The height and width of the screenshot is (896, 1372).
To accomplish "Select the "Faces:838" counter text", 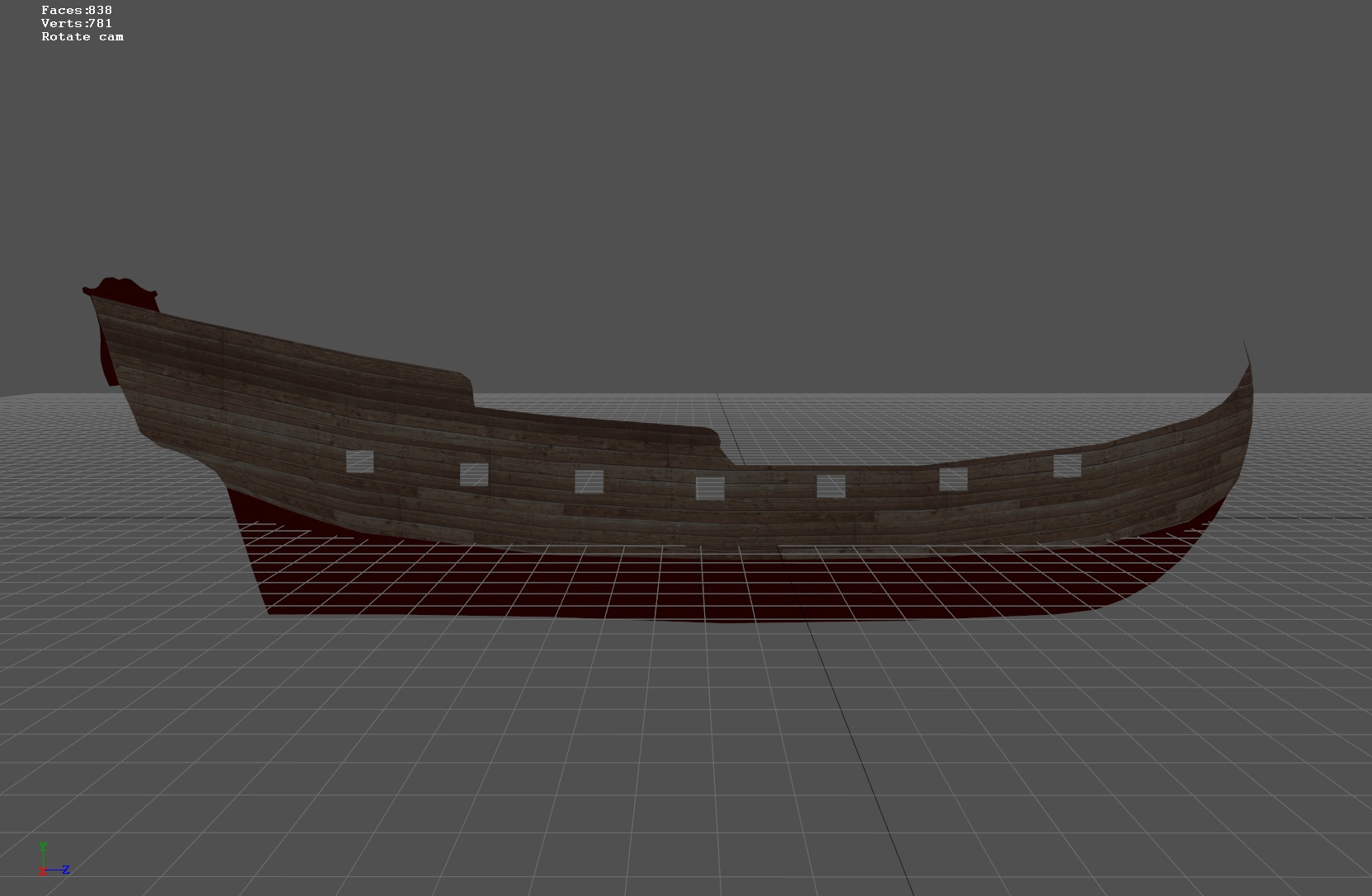I will point(77,10).
